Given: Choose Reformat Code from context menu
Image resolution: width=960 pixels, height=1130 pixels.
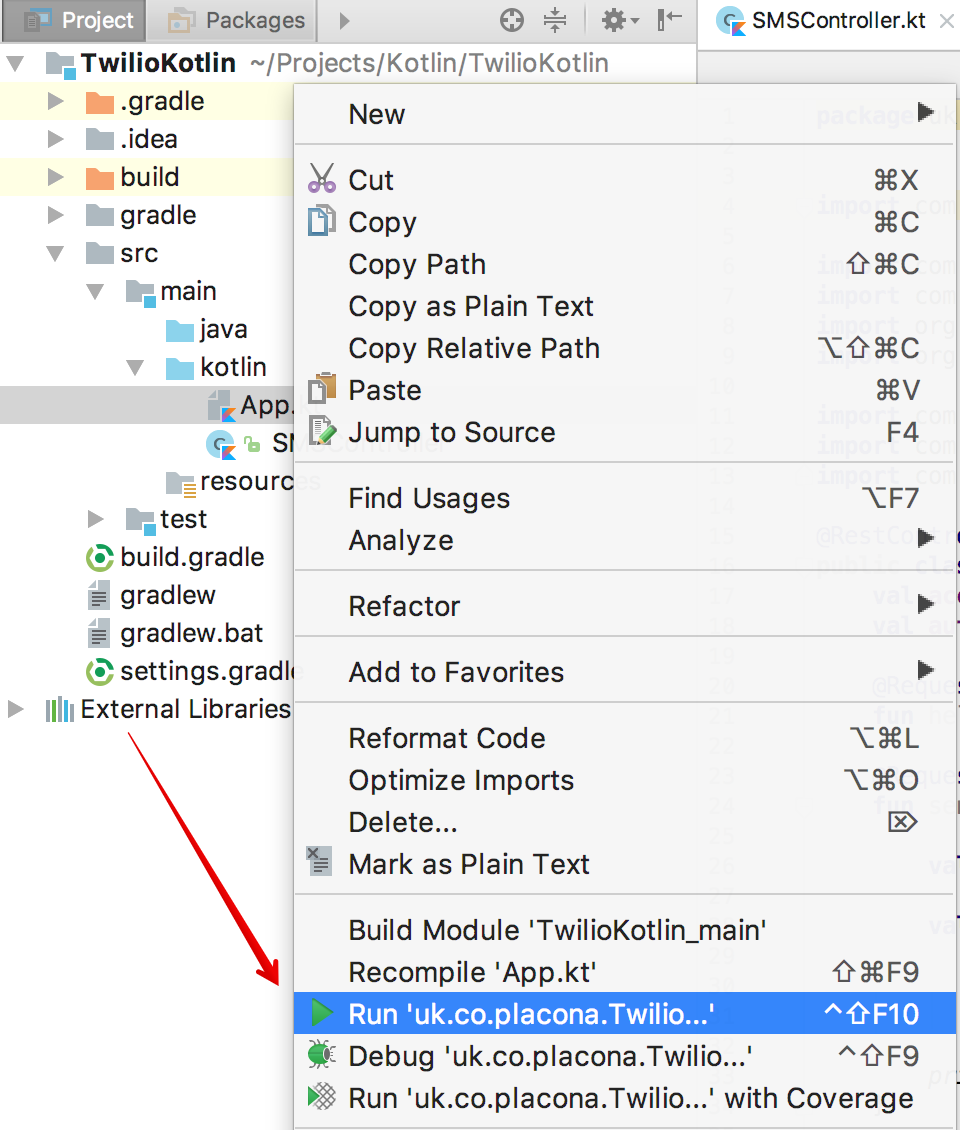Looking at the screenshot, I should coord(446,738).
